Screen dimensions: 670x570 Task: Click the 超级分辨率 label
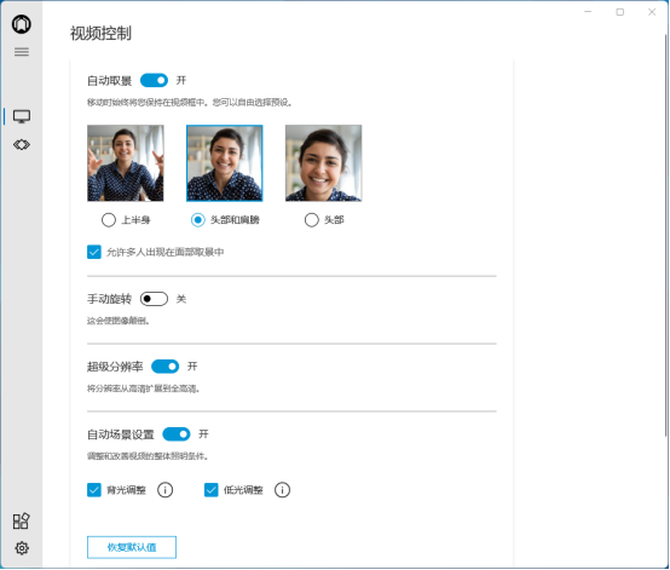(115, 367)
